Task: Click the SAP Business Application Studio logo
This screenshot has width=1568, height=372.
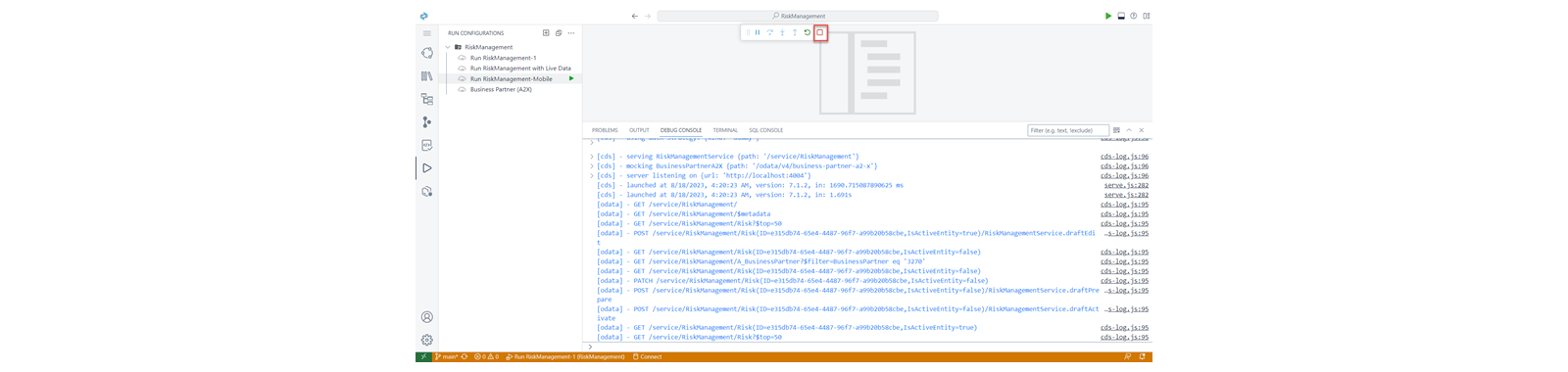Action: (x=423, y=16)
